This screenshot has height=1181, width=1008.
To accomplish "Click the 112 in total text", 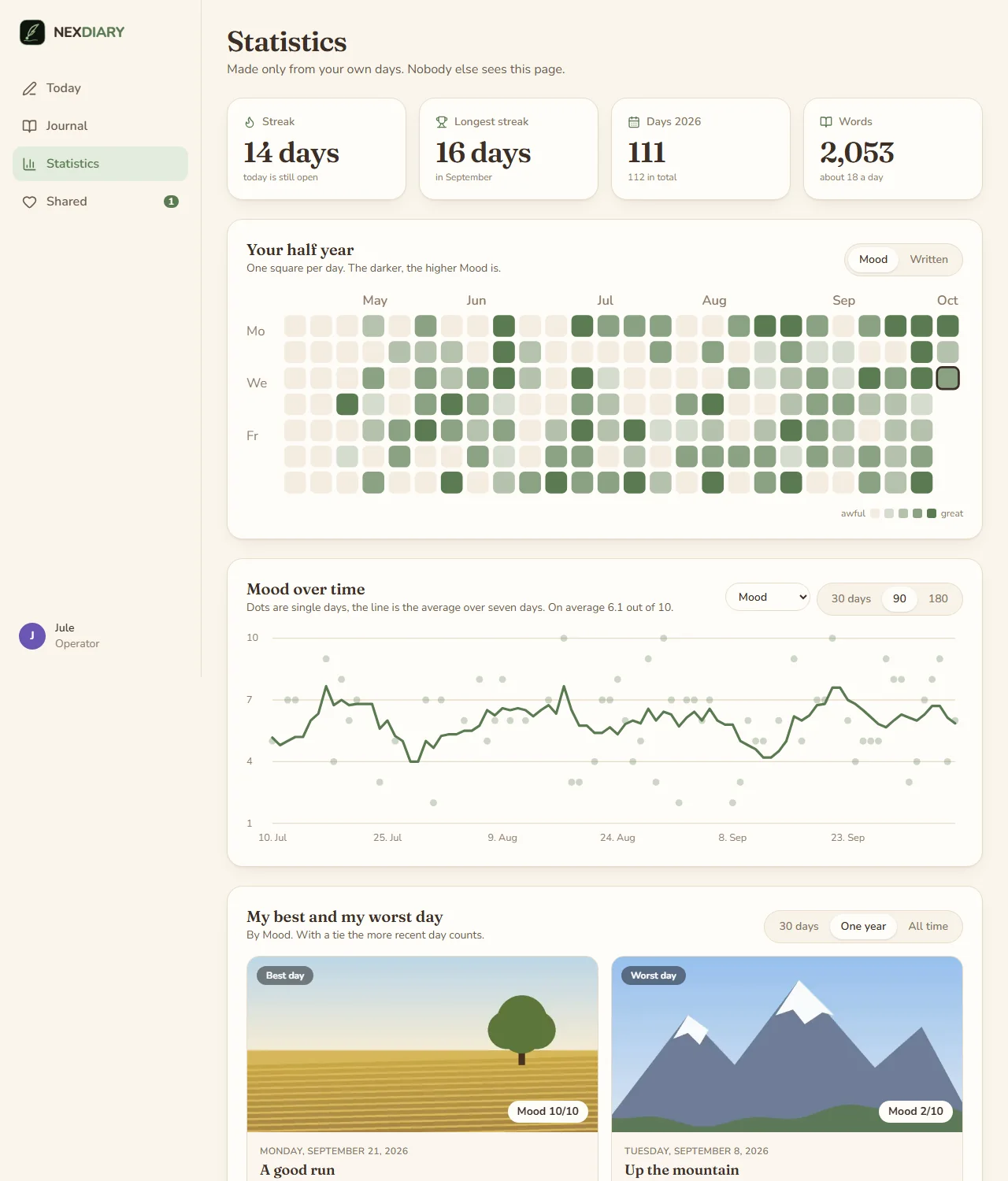I will click(x=652, y=178).
